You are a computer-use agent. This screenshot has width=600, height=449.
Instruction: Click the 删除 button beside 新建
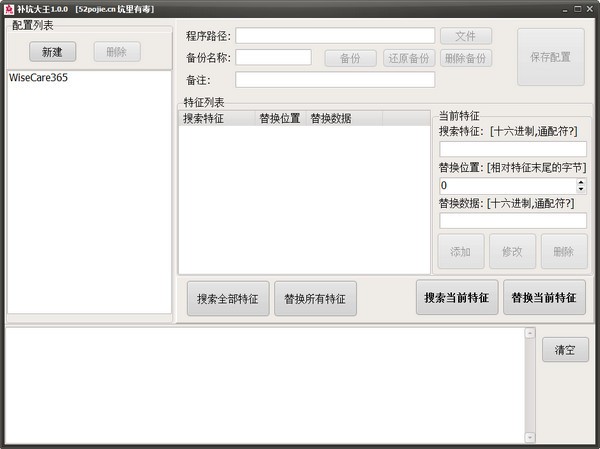tap(117, 52)
